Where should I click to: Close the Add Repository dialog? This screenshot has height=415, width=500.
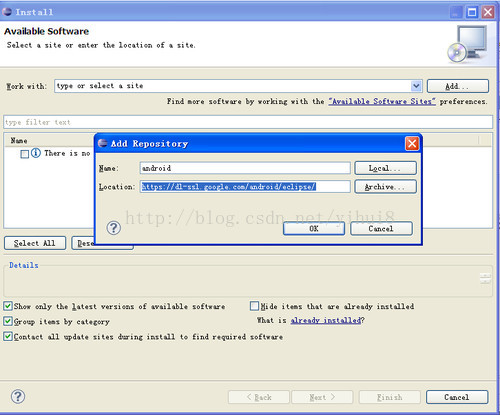(412, 144)
